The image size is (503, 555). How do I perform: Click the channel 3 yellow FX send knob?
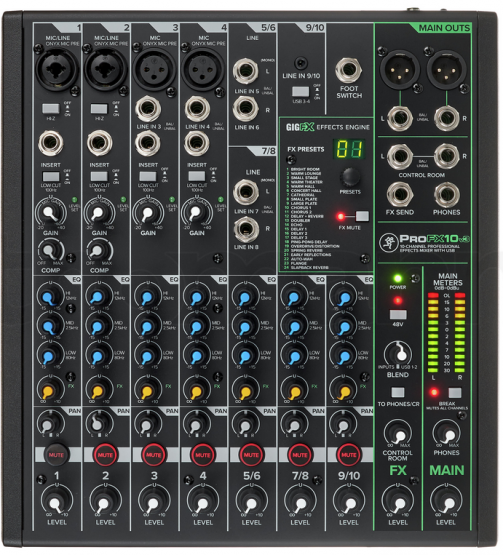(x=148, y=389)
